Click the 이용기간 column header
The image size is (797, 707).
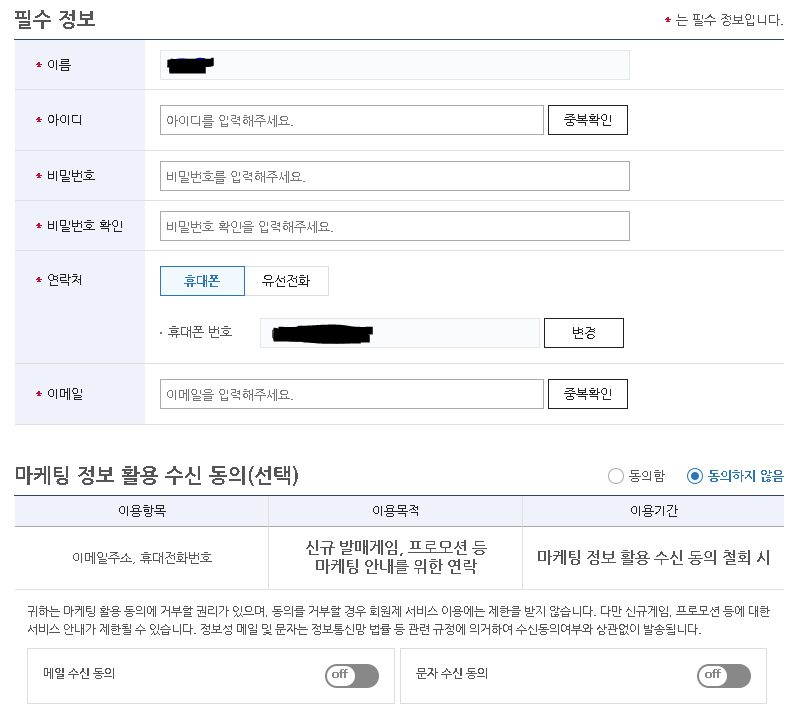(654, 511)
